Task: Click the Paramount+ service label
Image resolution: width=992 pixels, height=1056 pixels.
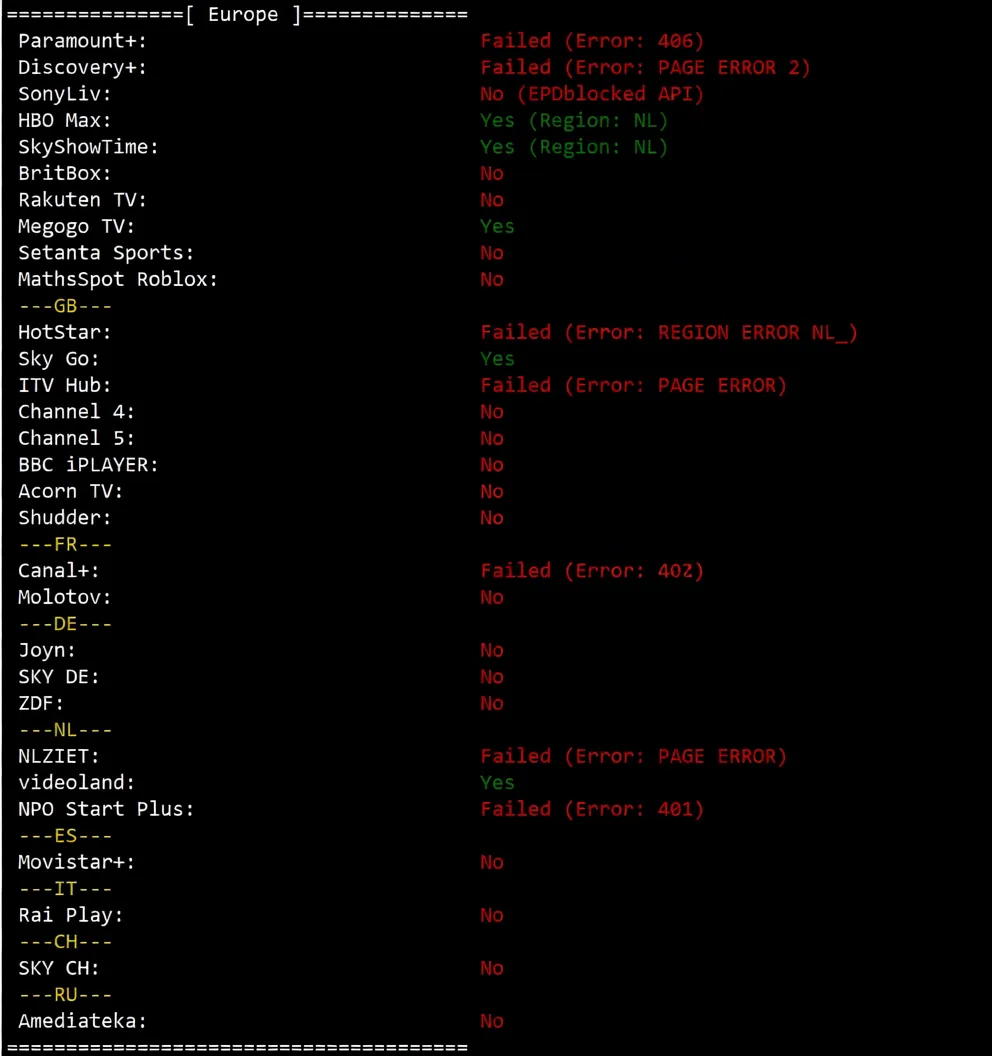Action: click(82, 41)
